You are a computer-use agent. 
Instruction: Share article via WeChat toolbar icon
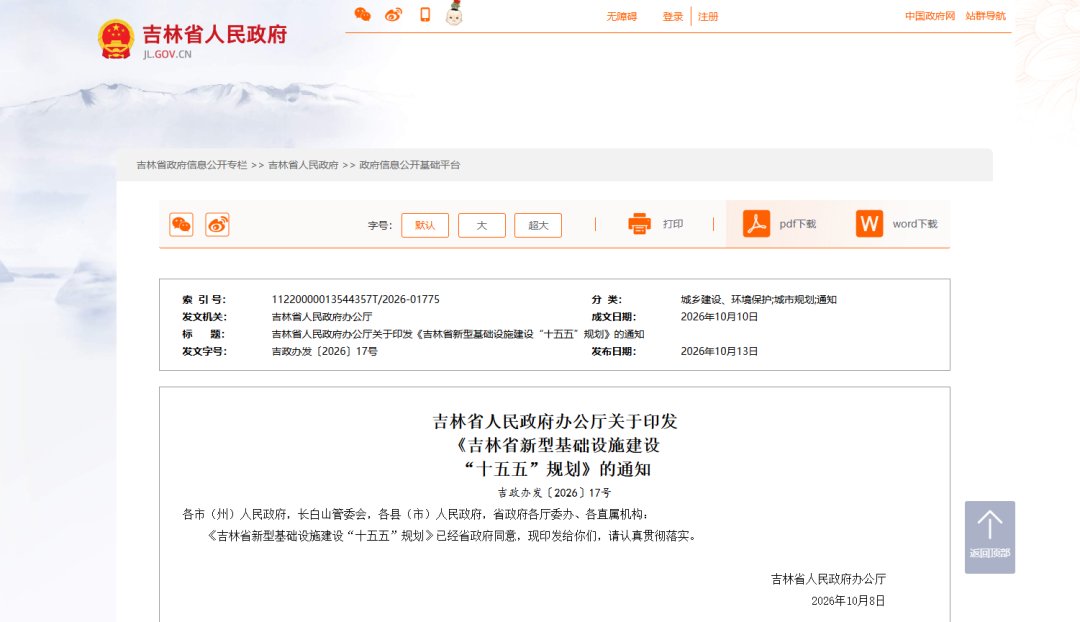pos(181,225)
